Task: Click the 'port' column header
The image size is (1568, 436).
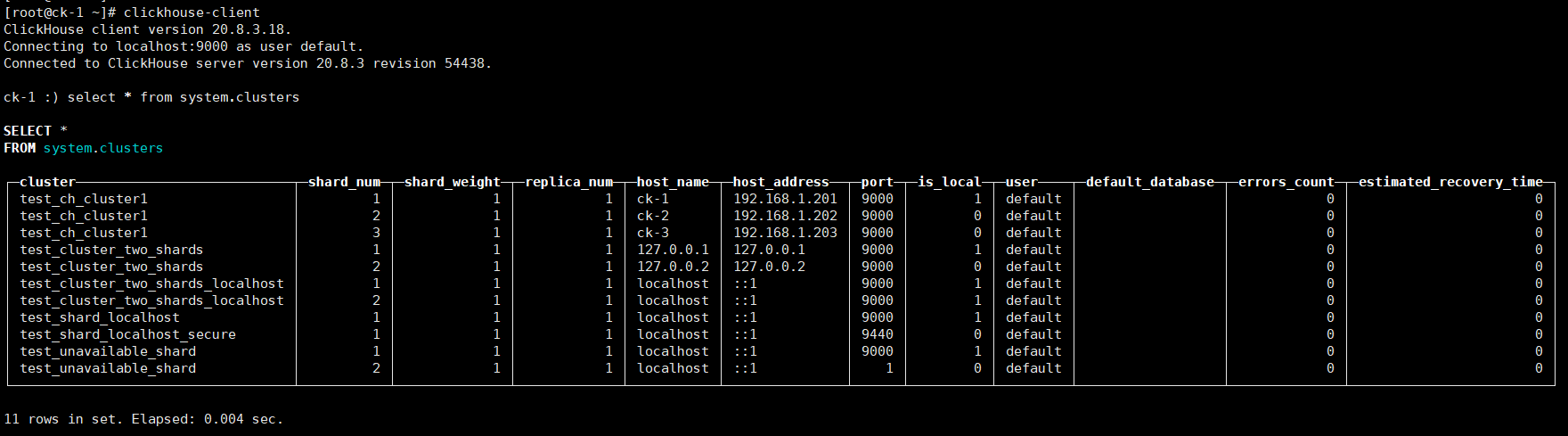Action: tap(878, 182)
